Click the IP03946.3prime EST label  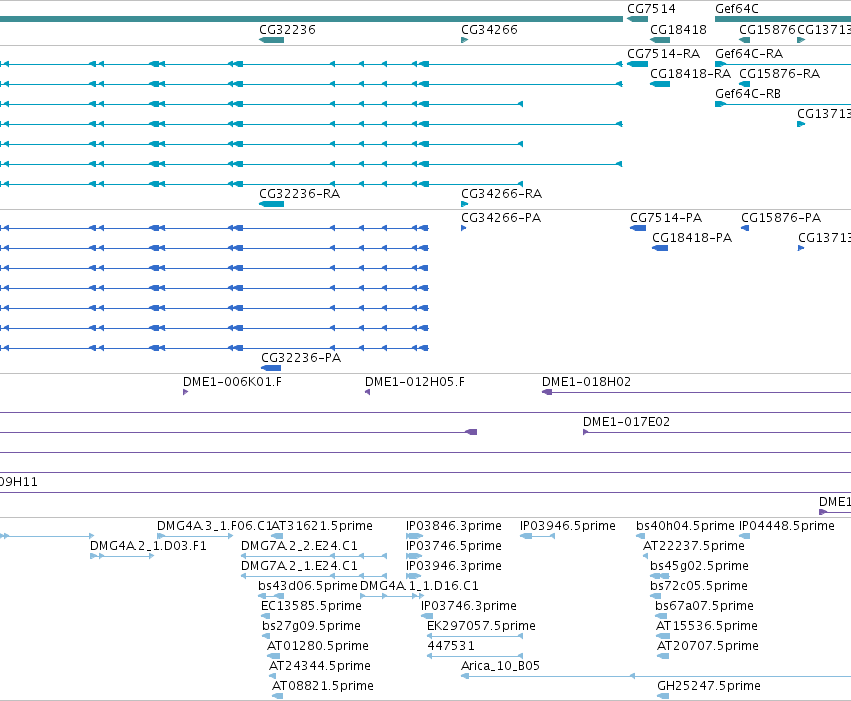click(454, 566)
